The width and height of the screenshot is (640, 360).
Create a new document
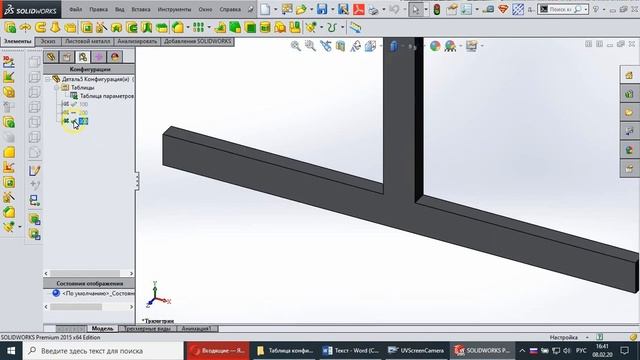pos(265,9)
